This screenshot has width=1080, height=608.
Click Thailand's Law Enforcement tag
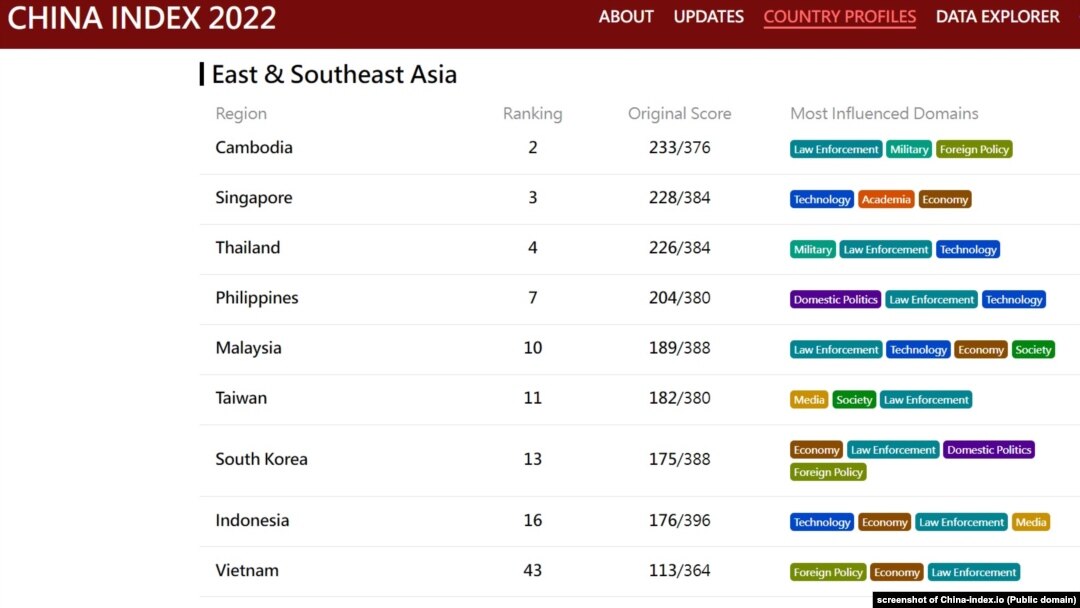tap(886, 250)
